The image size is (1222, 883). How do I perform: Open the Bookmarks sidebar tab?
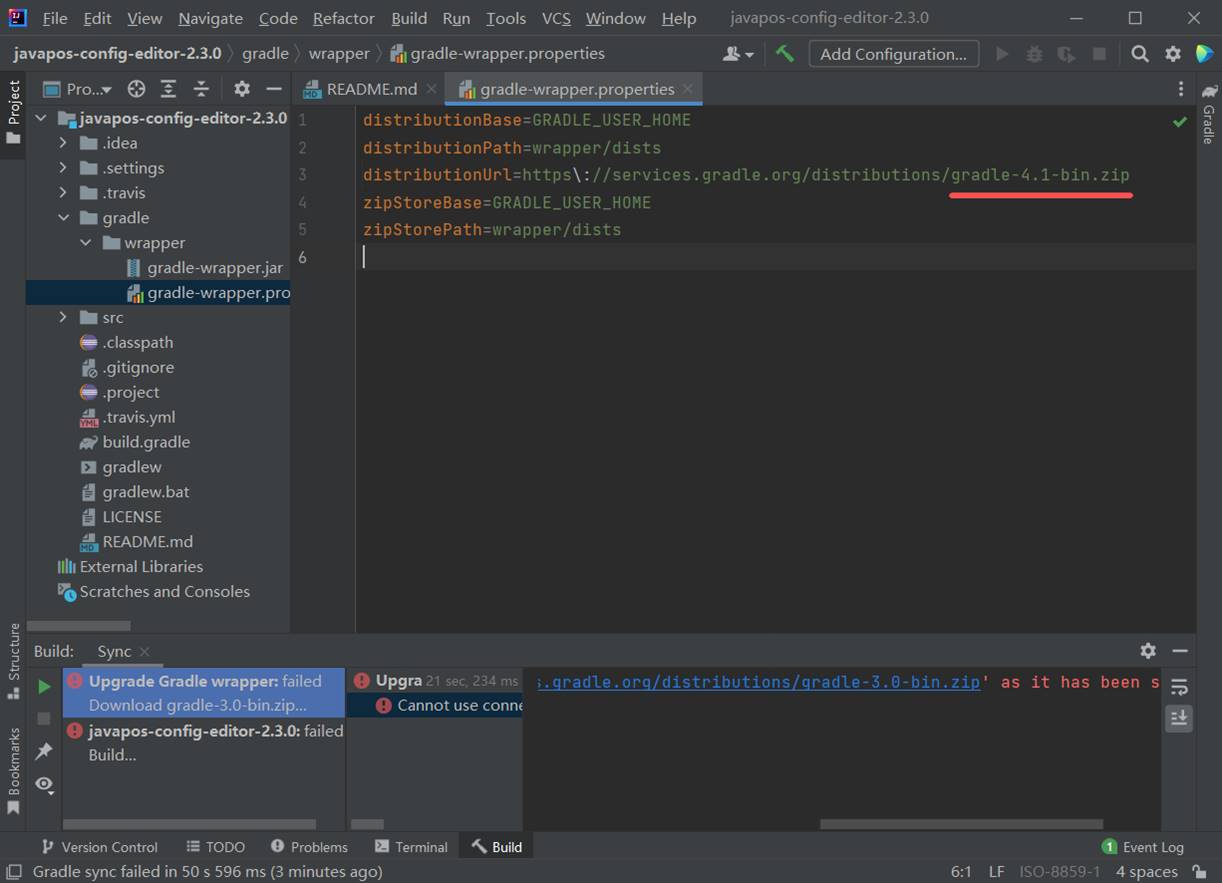tap(13, 771)
